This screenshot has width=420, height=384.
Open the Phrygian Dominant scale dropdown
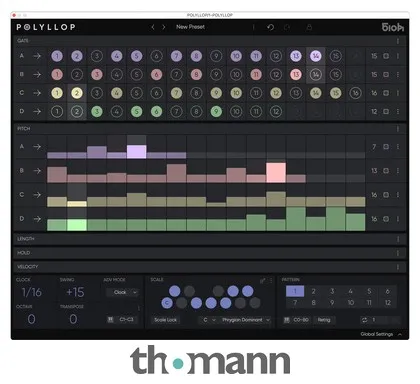pyautogui.click(x=246, y=320)
